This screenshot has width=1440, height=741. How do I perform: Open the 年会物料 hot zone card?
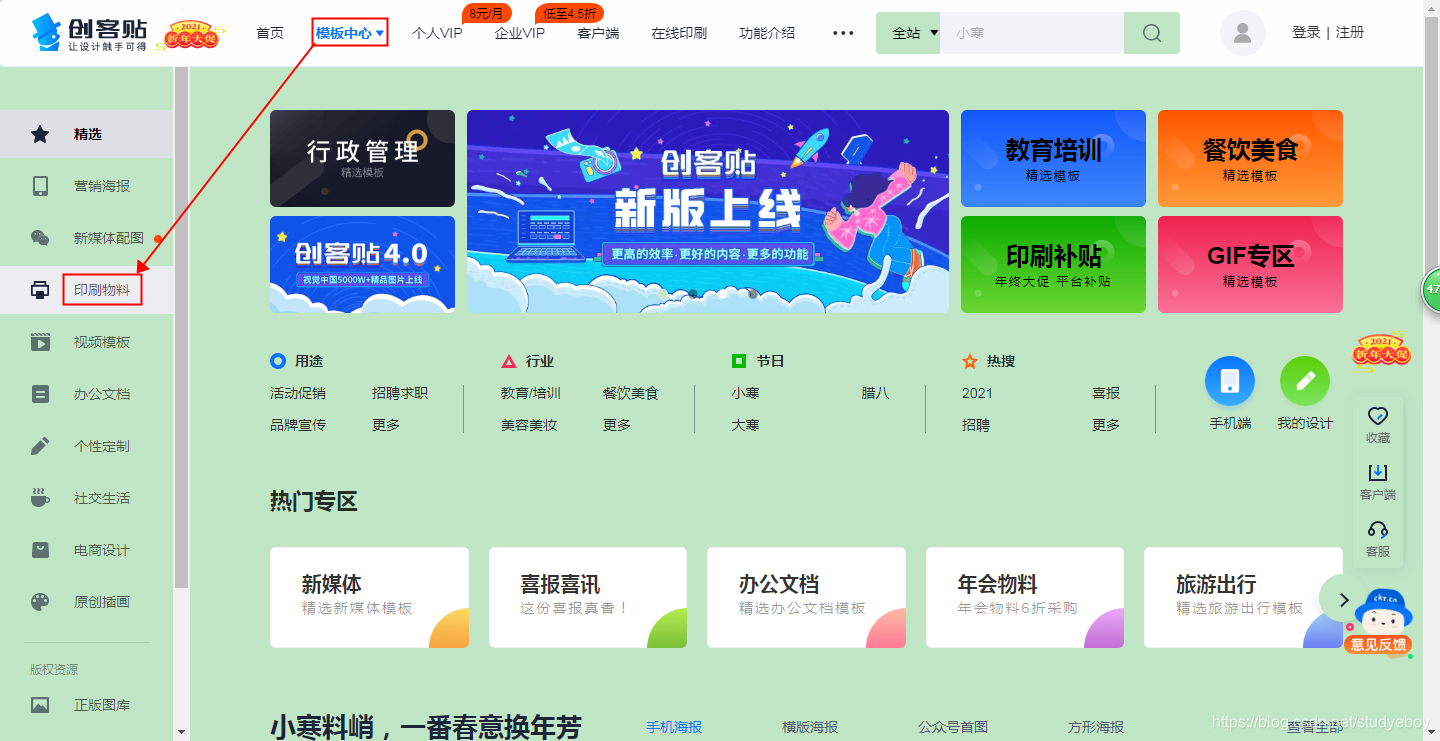point(1025,597)
